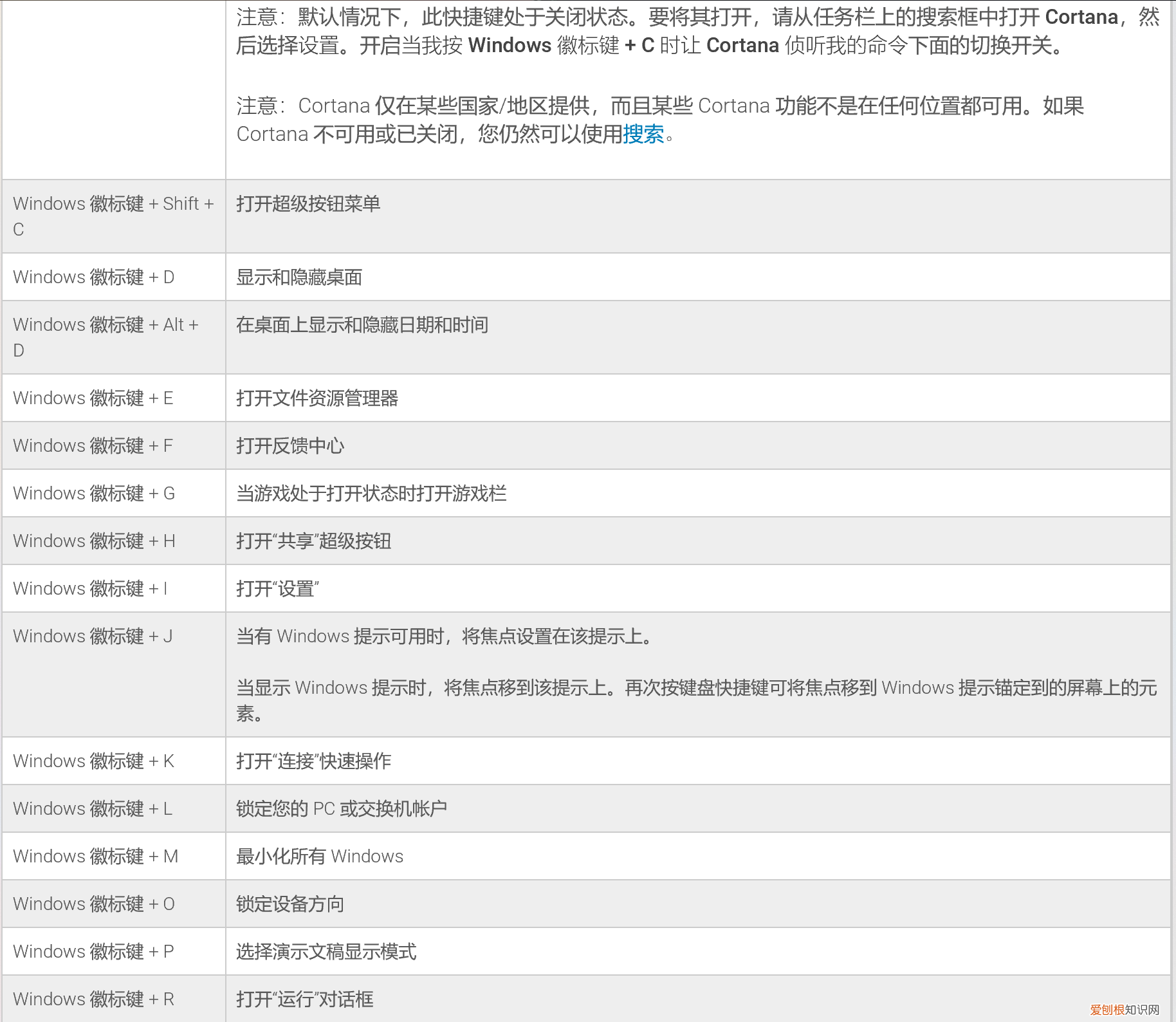Open the 搜索 hyperlink in the Cortana note

[x=644, y=135]
